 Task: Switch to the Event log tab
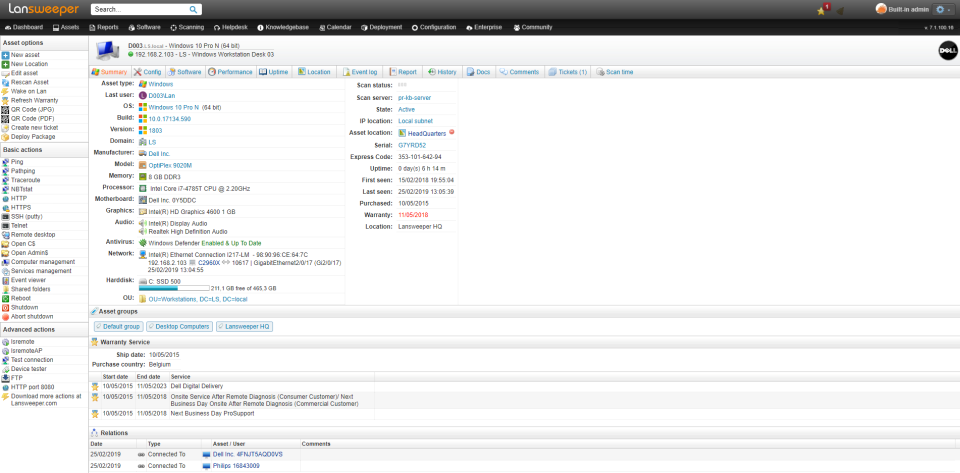360,72
